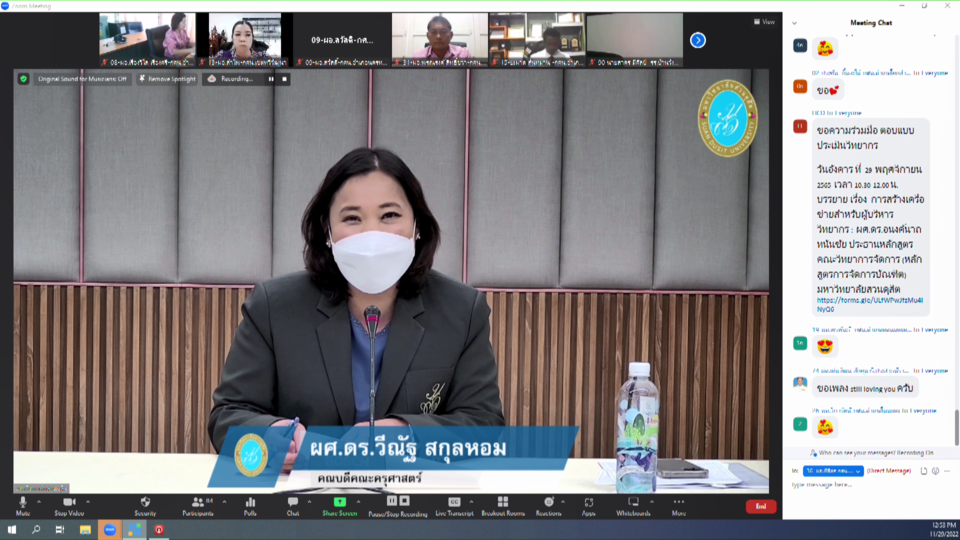This screenshot has width=960, height=540.
Task: Open chat more options ellipsis
Action: pos(947,471)
